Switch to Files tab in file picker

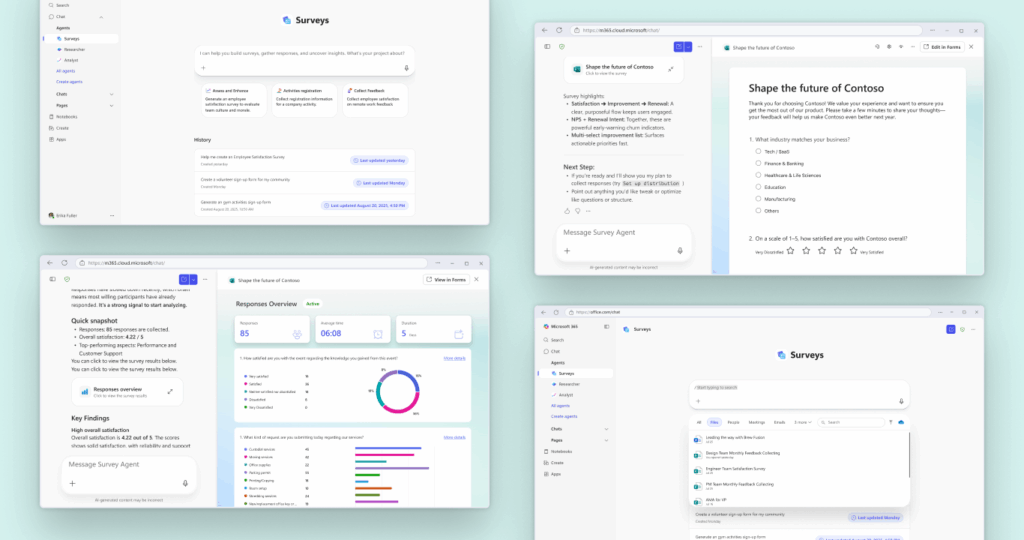pos(714,422)
